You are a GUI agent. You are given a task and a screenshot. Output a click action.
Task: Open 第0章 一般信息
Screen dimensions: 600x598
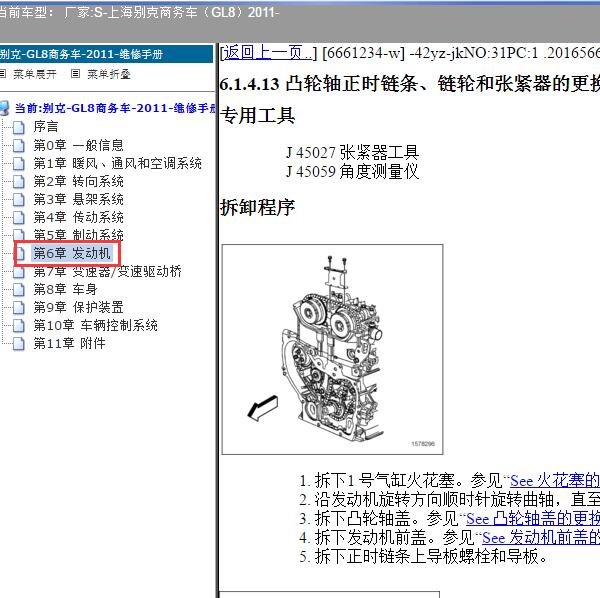pos(78,145)
